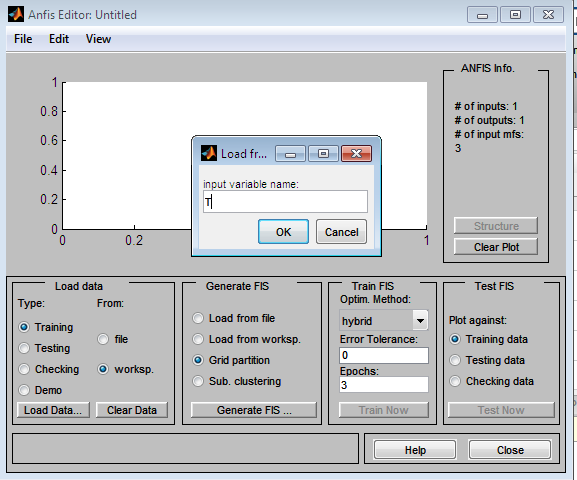Click the '# of outputs: 1' text

pos(489,120)
